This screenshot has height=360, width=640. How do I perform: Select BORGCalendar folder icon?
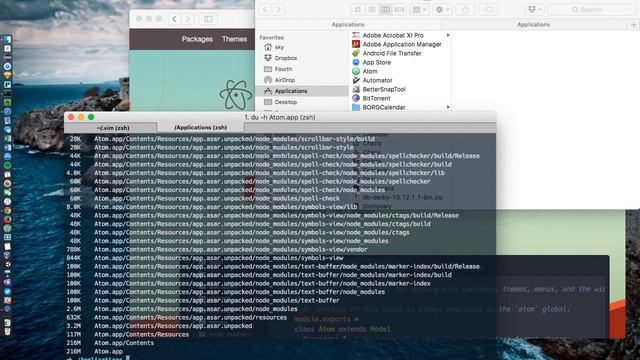[x=356, y=107]
